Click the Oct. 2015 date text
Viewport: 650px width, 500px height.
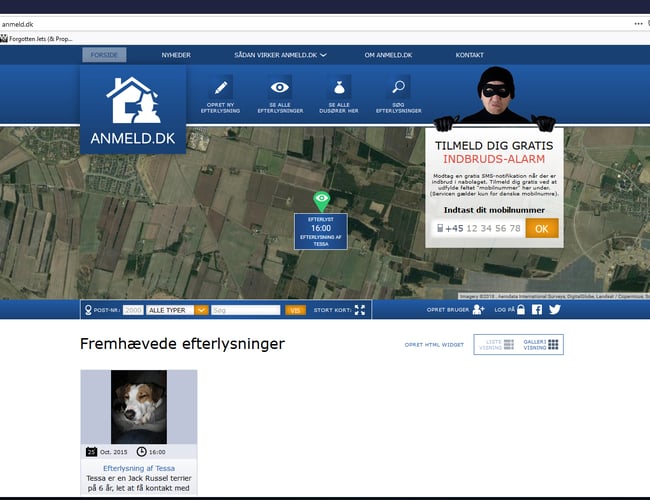click(114, 452)
